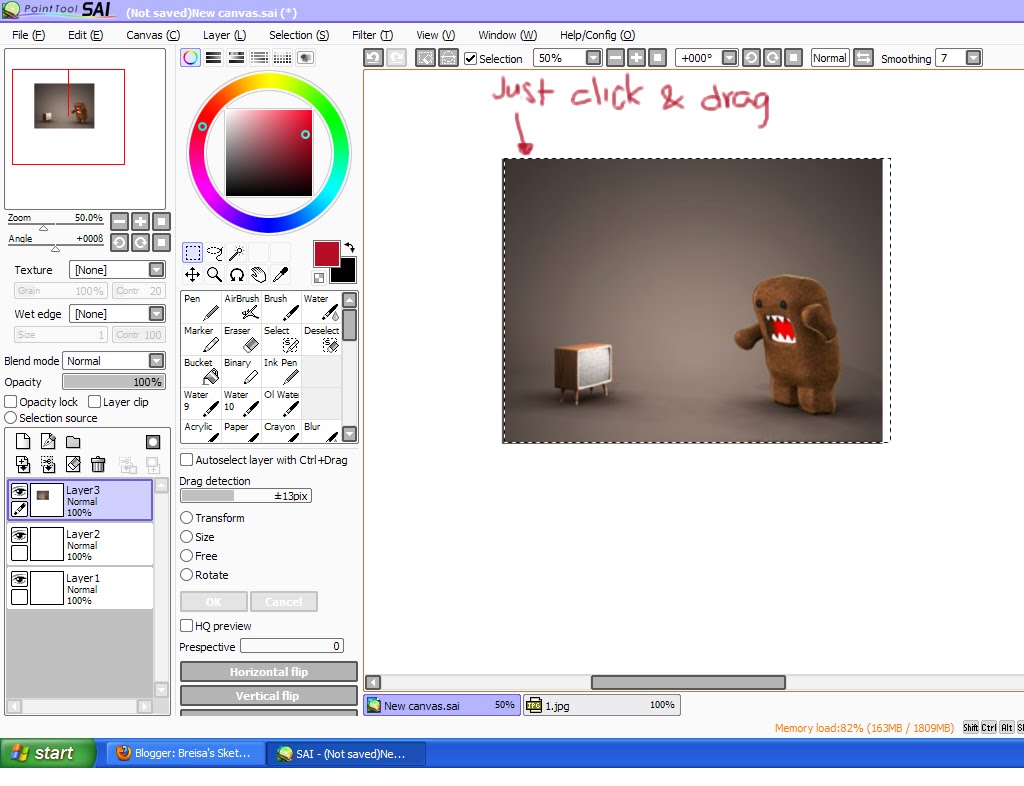This screenshot has width=1024, height=786.
Task: Click the Redo button in toolbar
Action: (x=396, y=58)
